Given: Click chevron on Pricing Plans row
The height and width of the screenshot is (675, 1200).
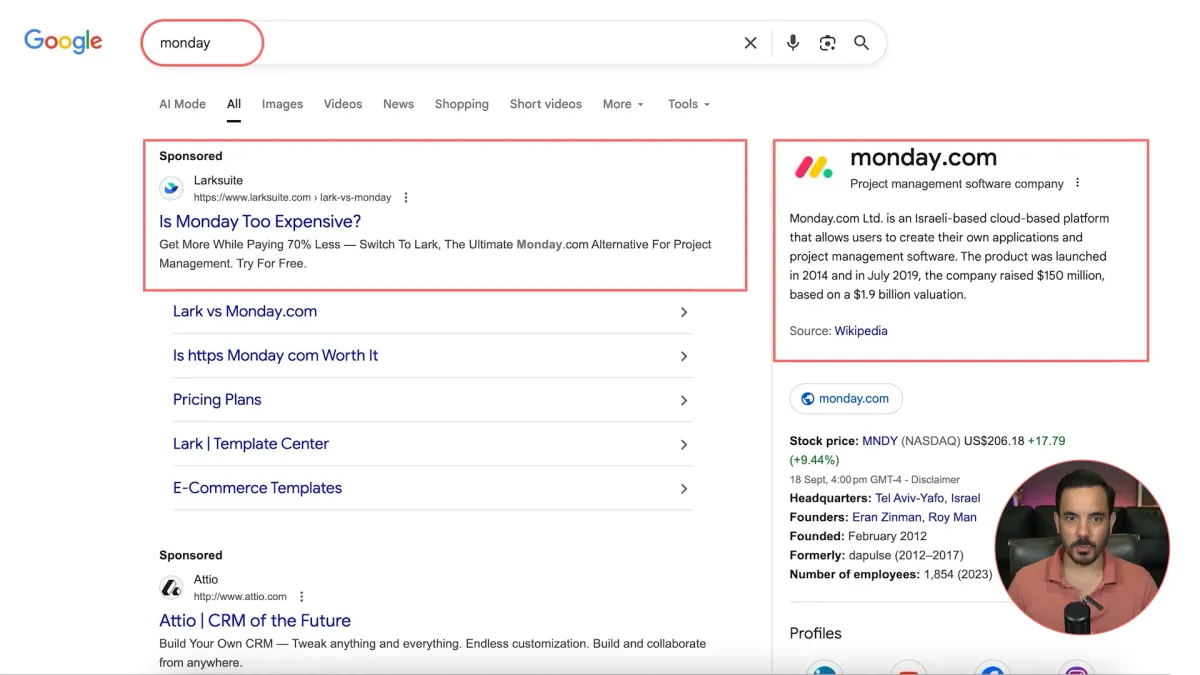Looking at the screenshot, I should [x=684, y=400].
